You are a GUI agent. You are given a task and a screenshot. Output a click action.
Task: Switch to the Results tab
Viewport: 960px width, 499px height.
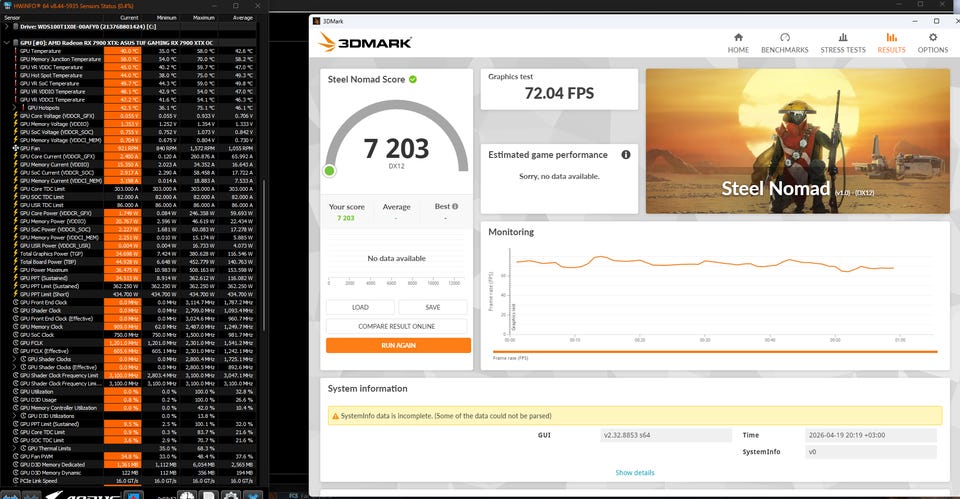[x=891, y=42]
